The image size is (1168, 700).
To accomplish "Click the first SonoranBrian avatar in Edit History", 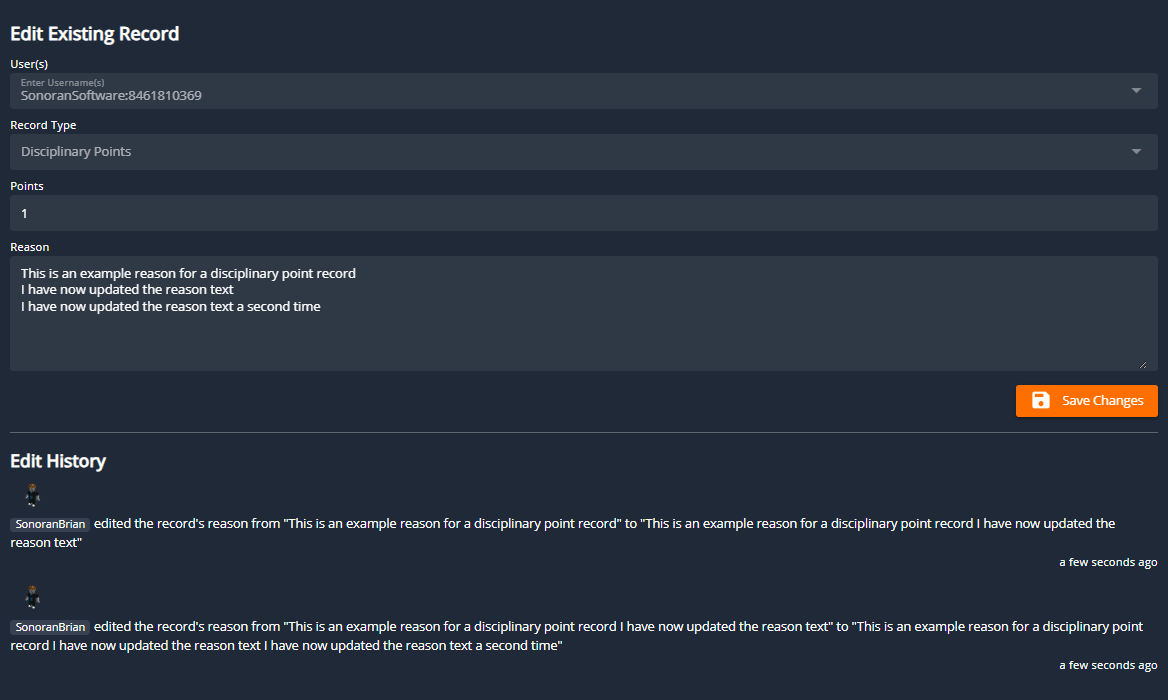I will tap(32, 495).
